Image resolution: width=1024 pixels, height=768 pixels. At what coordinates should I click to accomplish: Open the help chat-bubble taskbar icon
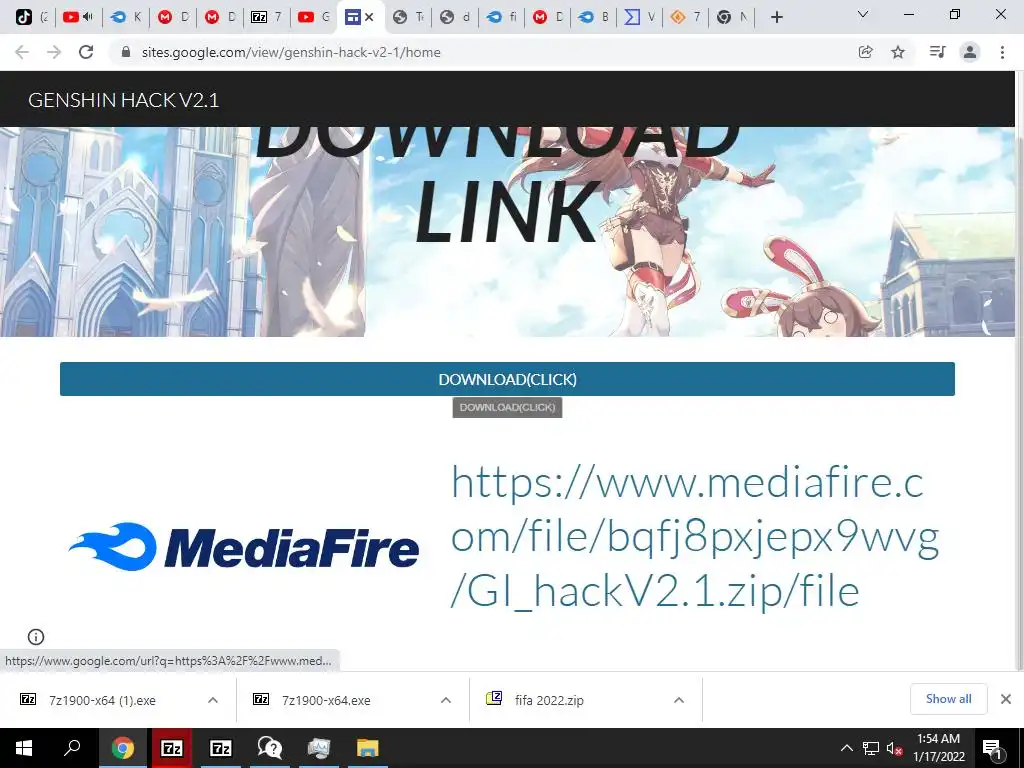point(270,748)
